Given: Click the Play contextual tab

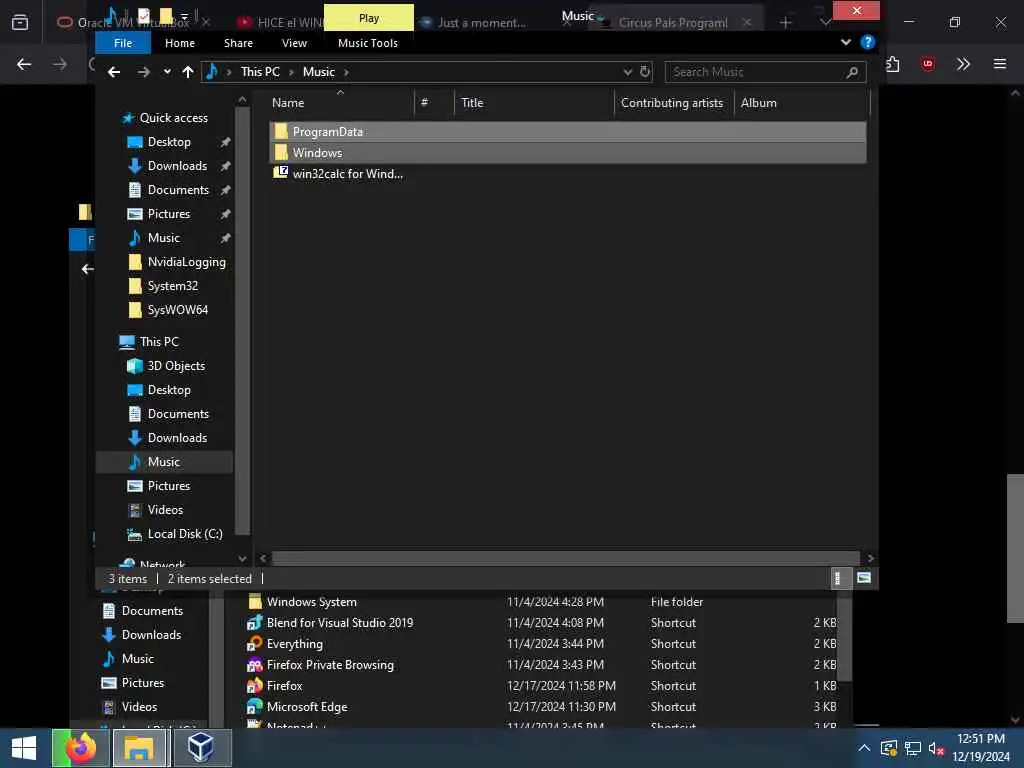Looking at the screenshot, I should [x=369, y=18].
